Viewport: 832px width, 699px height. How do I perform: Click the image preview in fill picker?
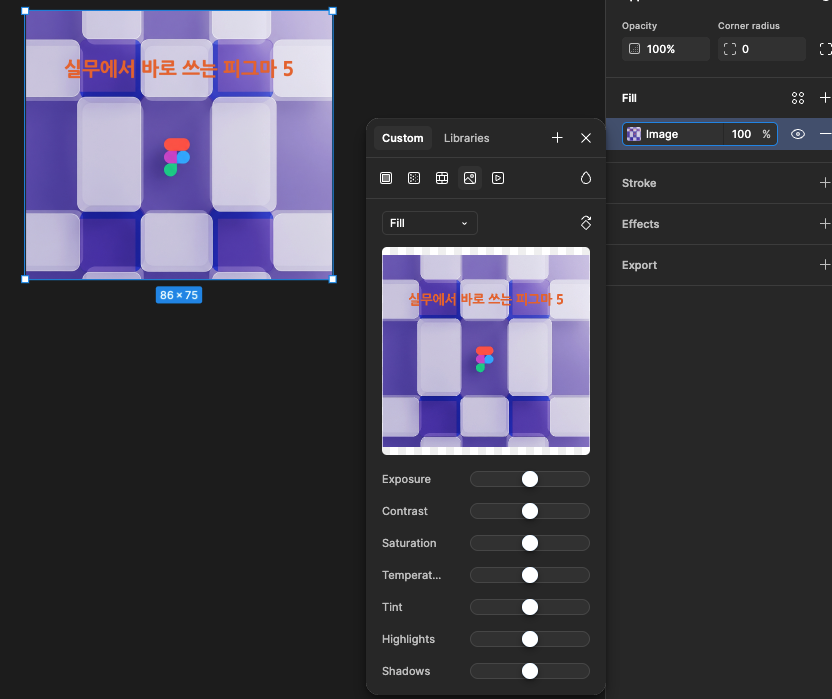coord(486,351)
